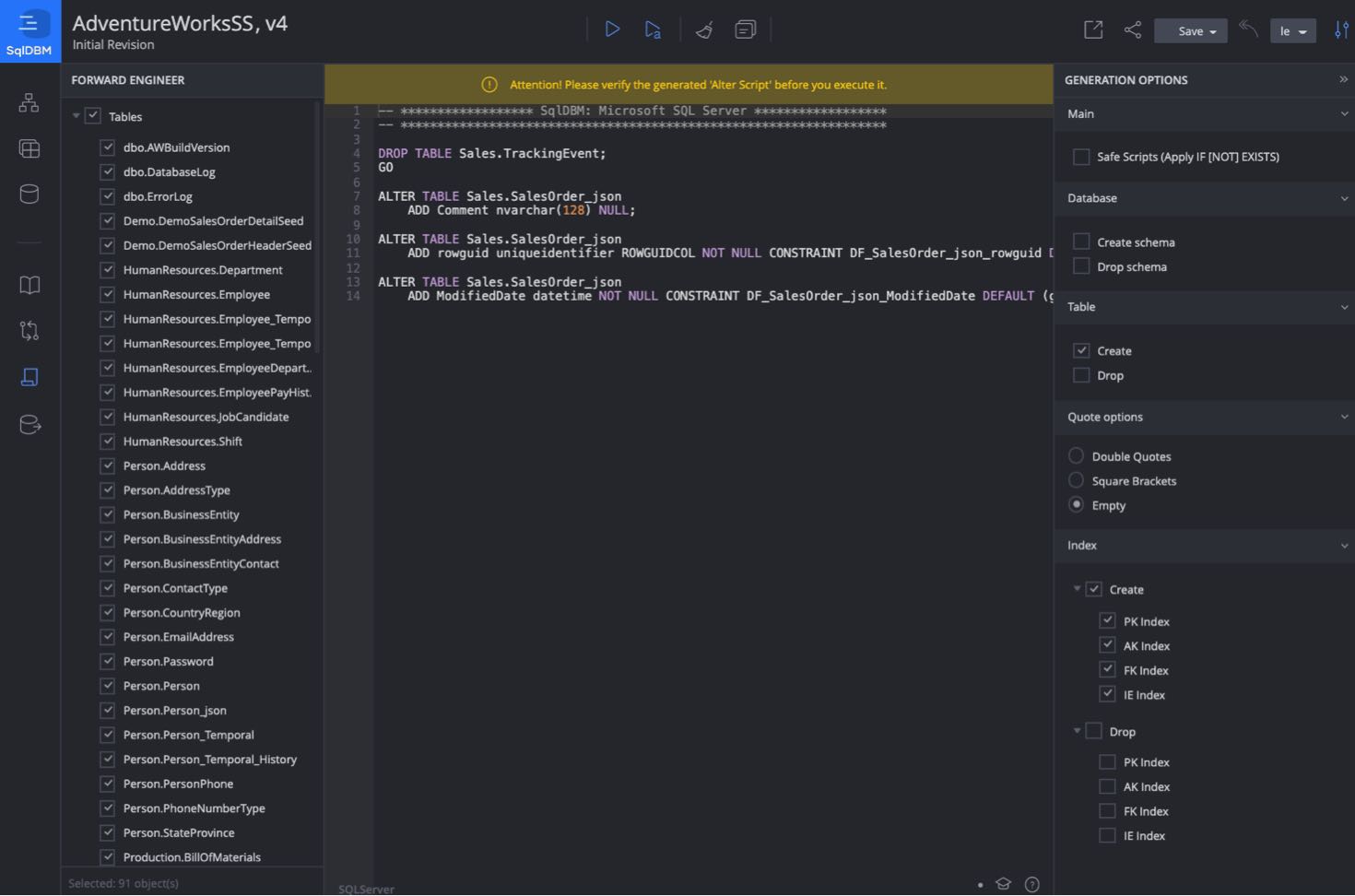The height and width of the screenshot is (896, 1355).
Task: Click the small dot status icon
Action: click(980, 885)
